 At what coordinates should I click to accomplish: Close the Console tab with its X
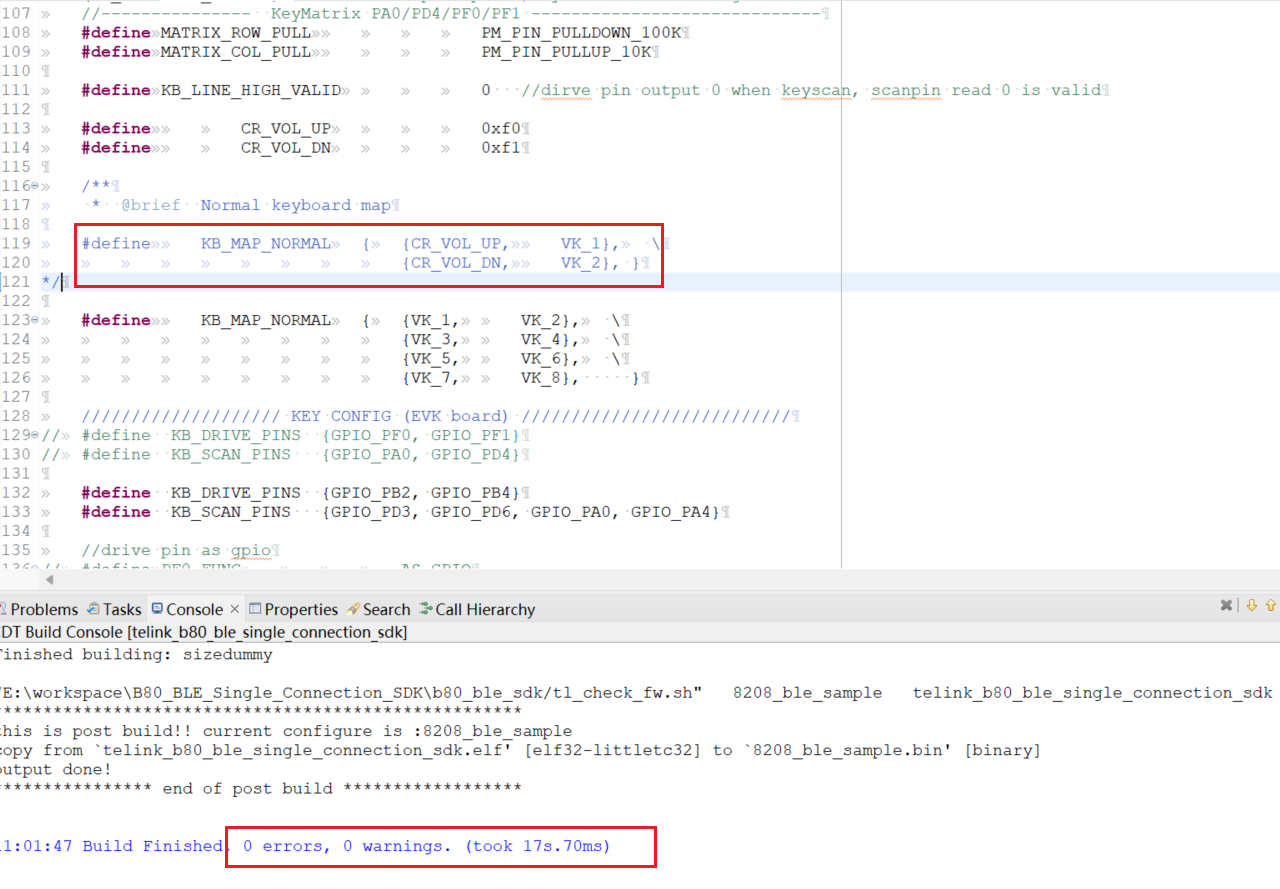235,609
